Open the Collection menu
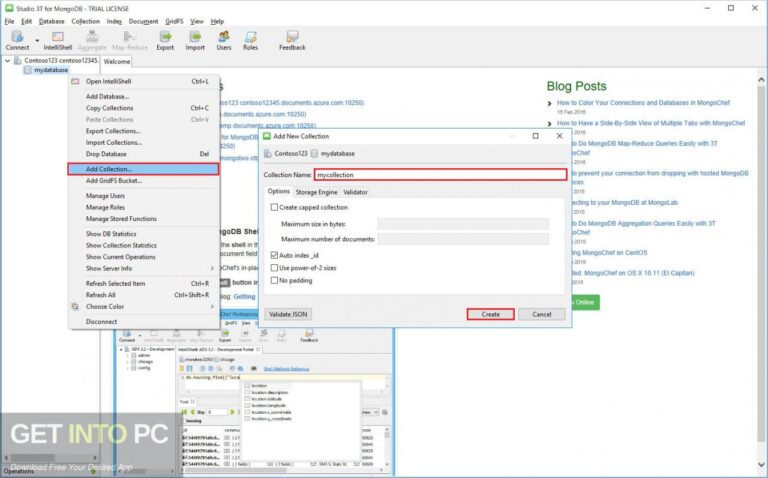Image resolution: width=768 pixels, height=478 pixels. [x=85, y=22]
